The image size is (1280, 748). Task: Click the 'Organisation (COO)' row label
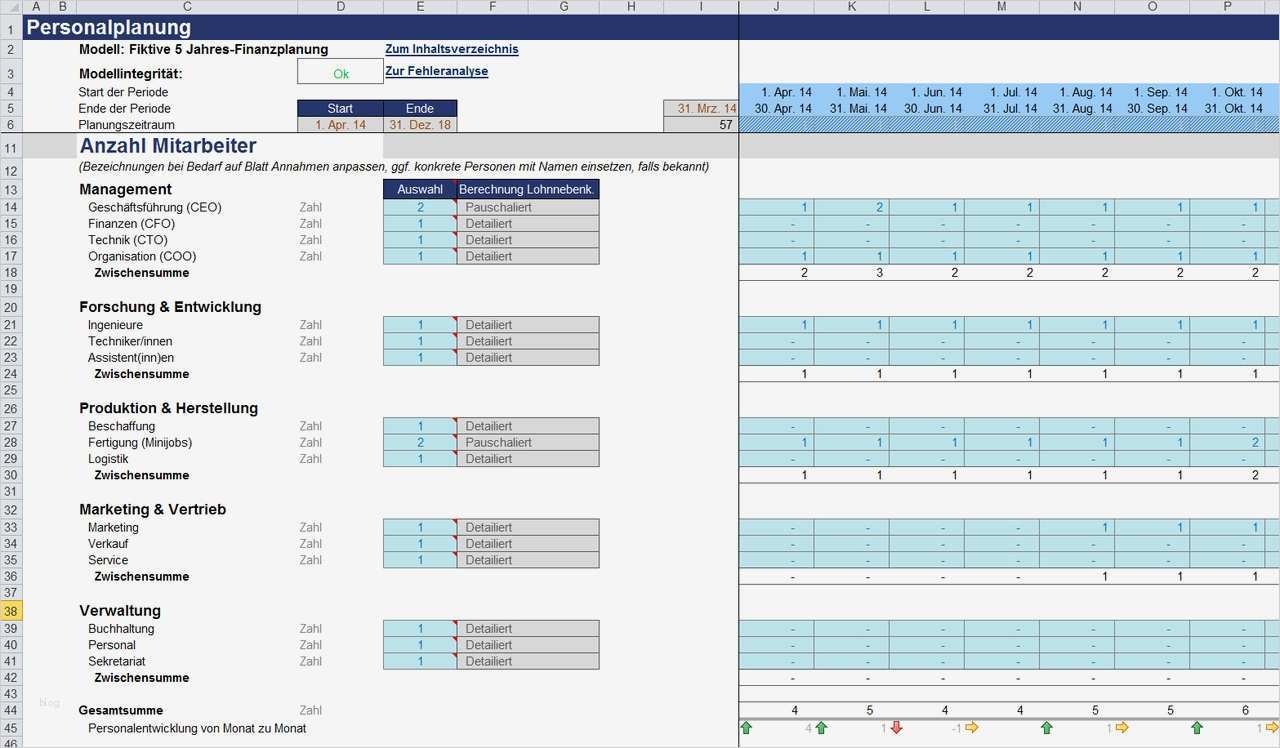point(141,256)
